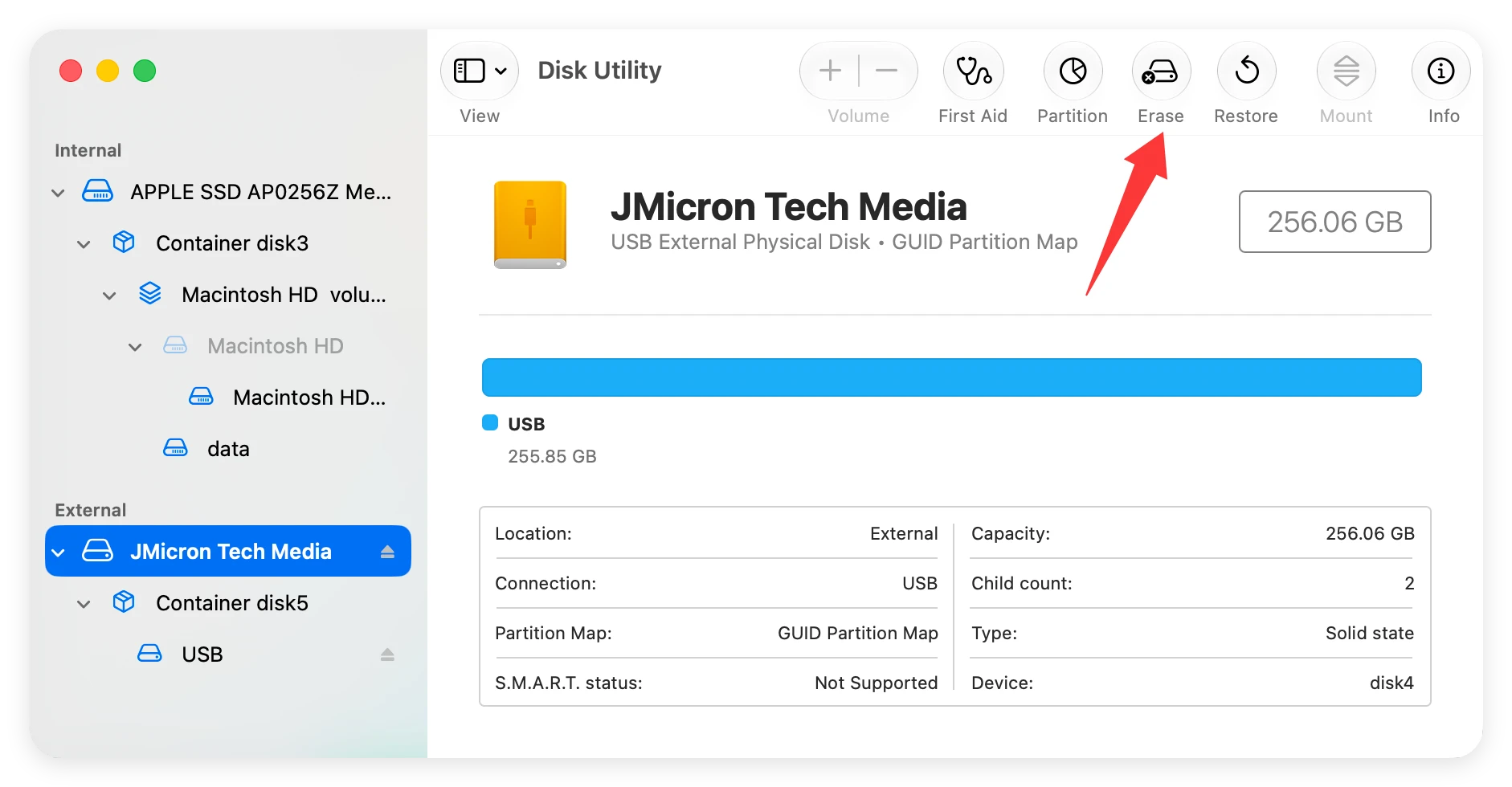Show disk Info
This screenshot has height=787, width=1512.
coord(1441,71)
